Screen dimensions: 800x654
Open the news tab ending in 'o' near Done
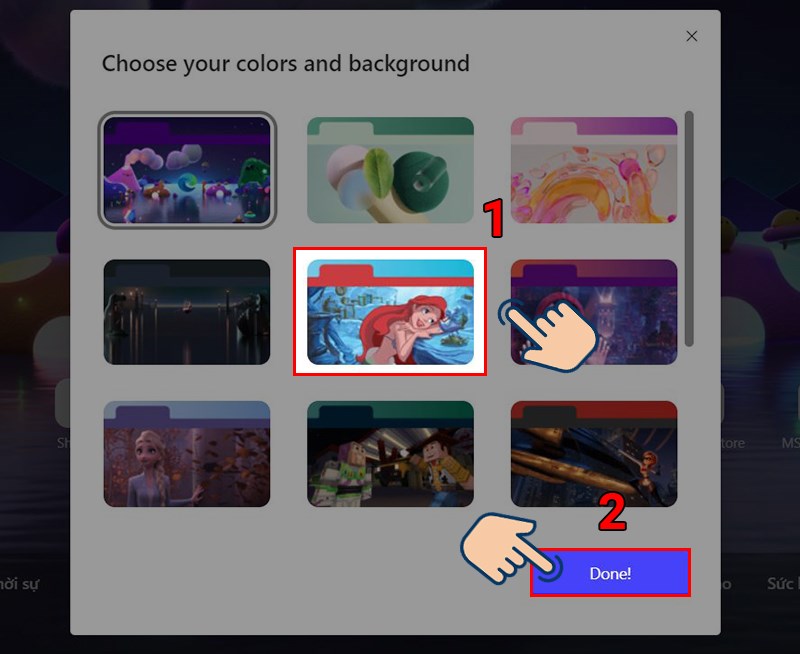coord(727,584)
